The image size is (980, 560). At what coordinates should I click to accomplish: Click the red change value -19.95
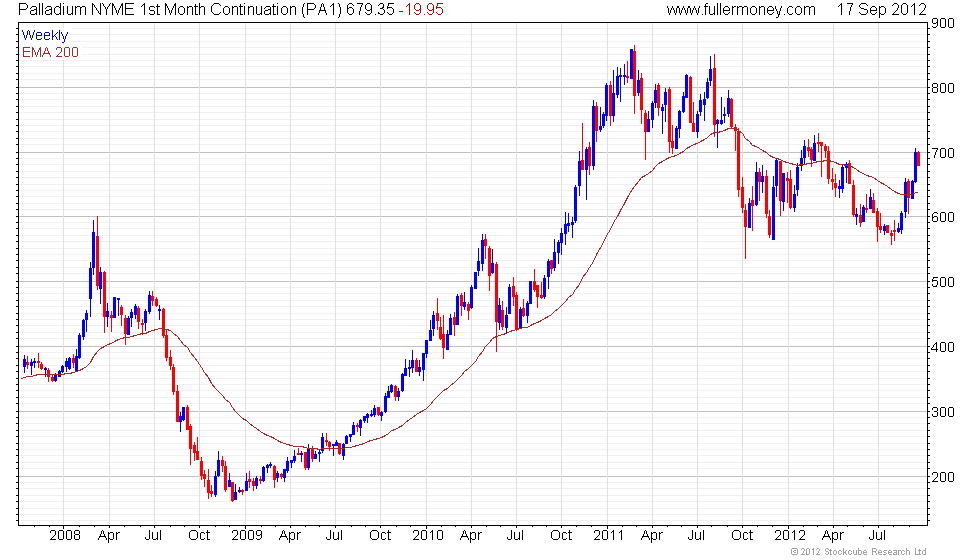(421, 10)
